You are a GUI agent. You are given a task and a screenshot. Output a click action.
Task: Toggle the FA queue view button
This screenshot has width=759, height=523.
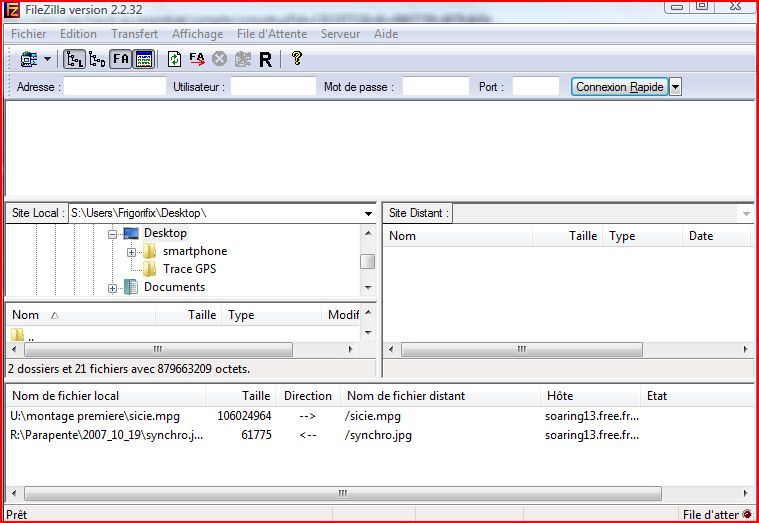pos(121,59)
